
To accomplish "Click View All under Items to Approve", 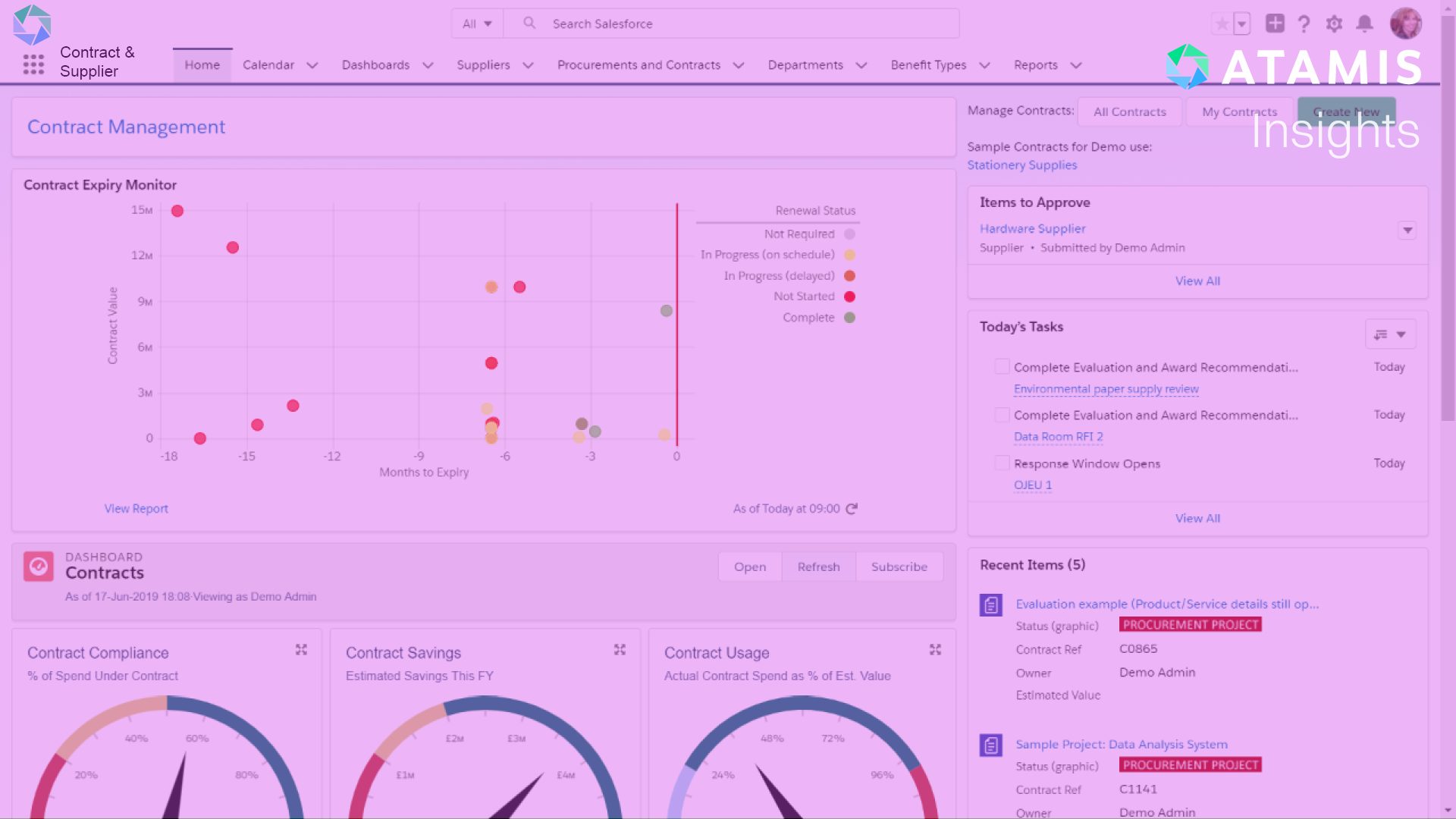I will (1197, 281).
